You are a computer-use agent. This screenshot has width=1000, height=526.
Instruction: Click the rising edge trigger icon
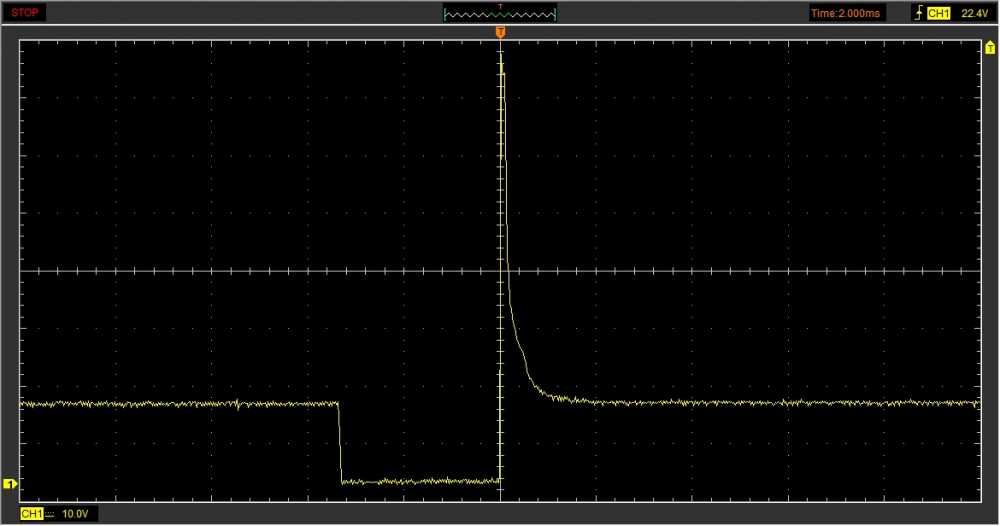[x=918, y=14]
